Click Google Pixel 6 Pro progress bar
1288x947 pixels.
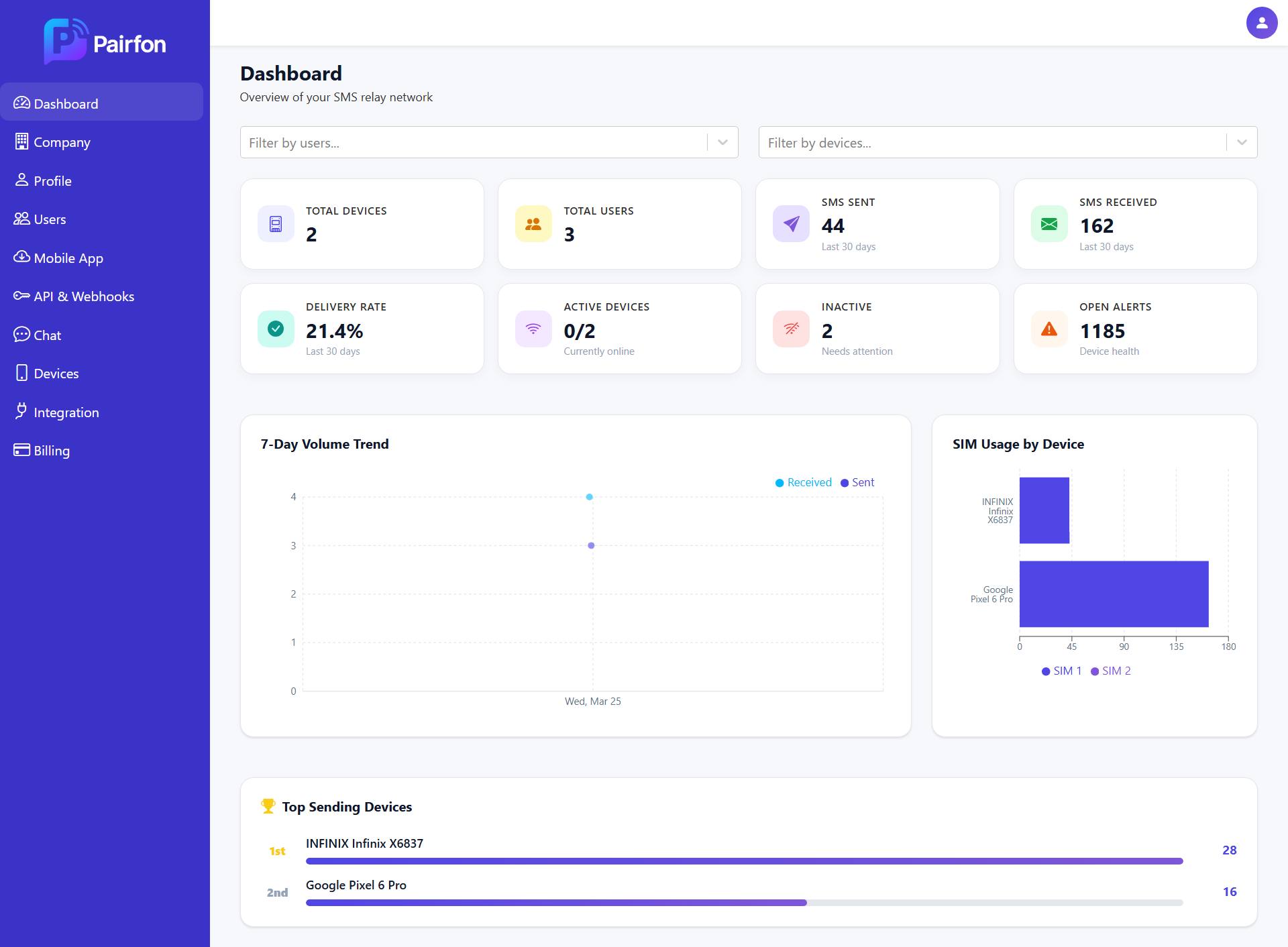click(555, 903)
